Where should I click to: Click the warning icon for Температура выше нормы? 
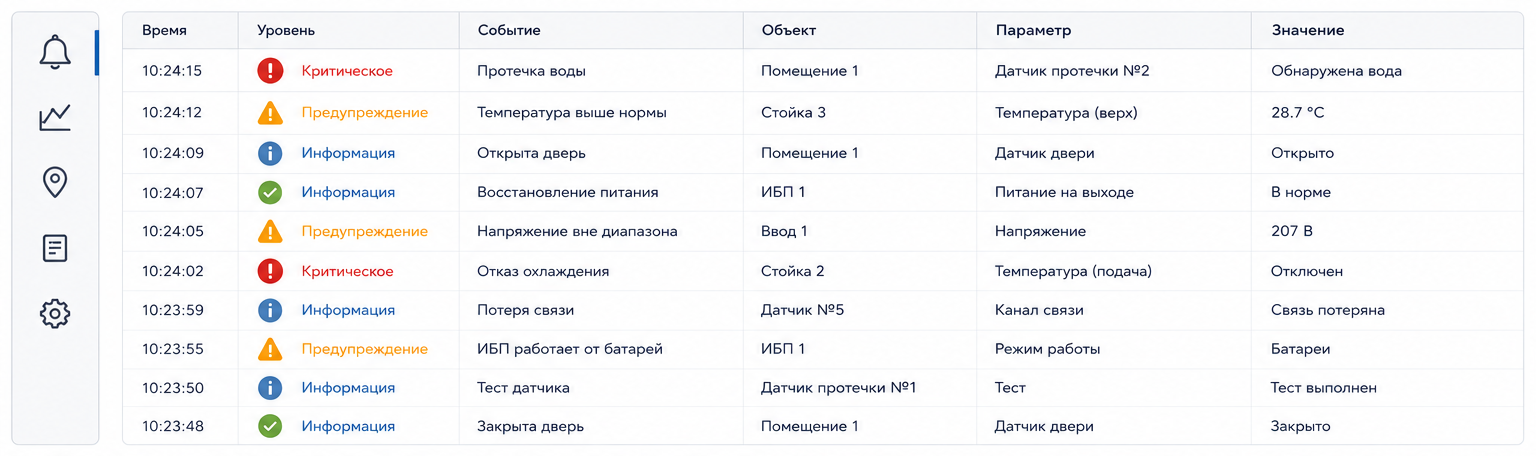tap(270, 113)
